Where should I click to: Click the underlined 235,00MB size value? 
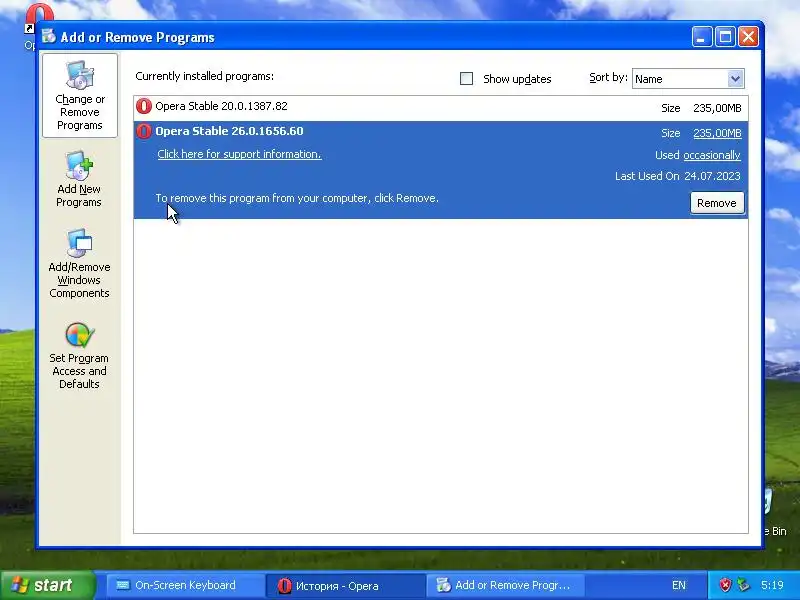[x=717, y=133]
